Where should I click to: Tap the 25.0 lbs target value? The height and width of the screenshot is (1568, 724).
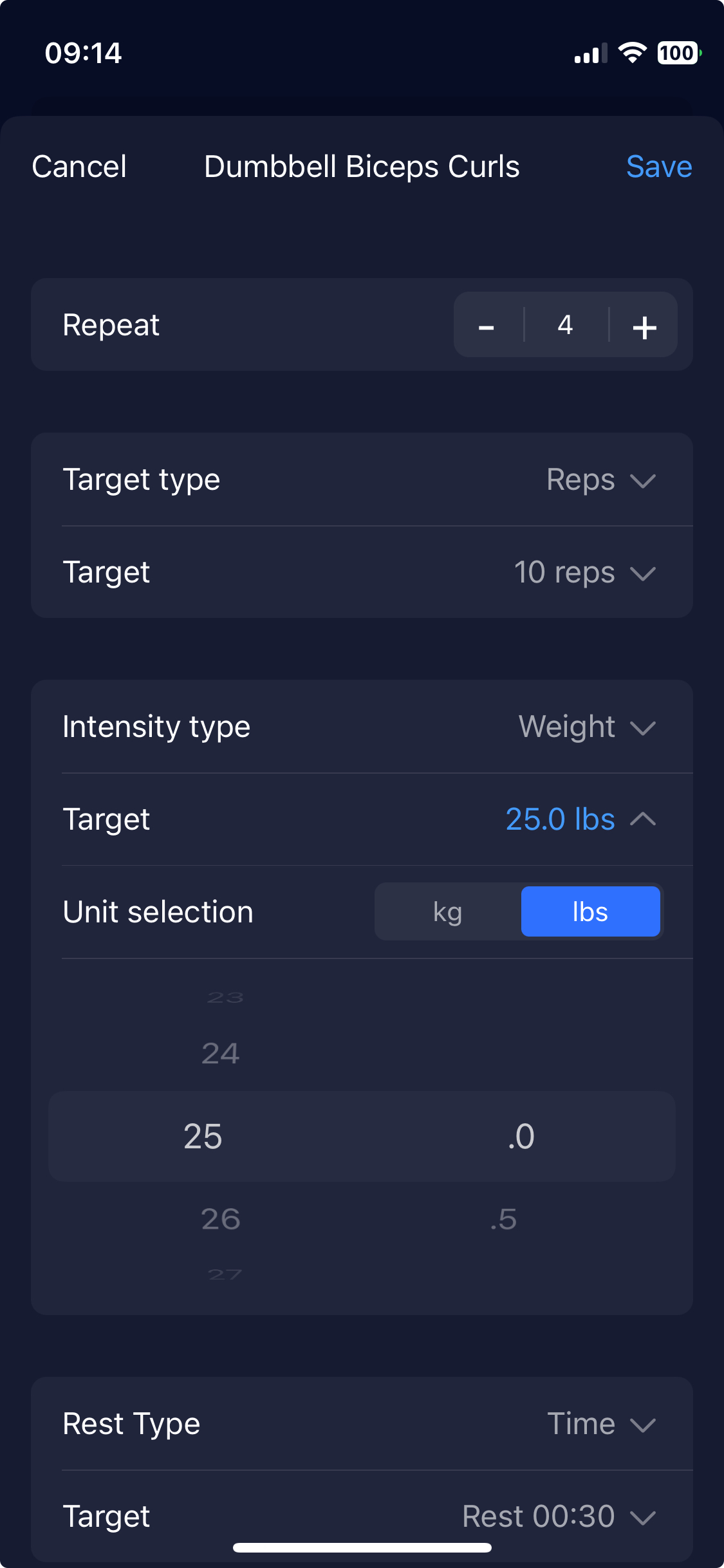click(x=560, y=819)
